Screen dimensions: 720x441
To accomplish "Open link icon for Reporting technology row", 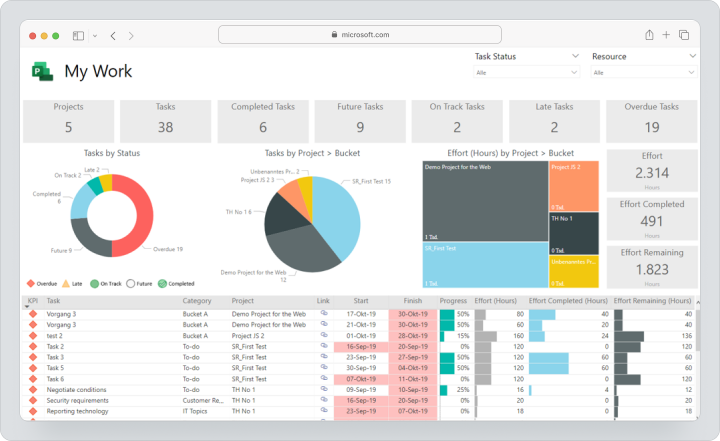I will point(324,411).
